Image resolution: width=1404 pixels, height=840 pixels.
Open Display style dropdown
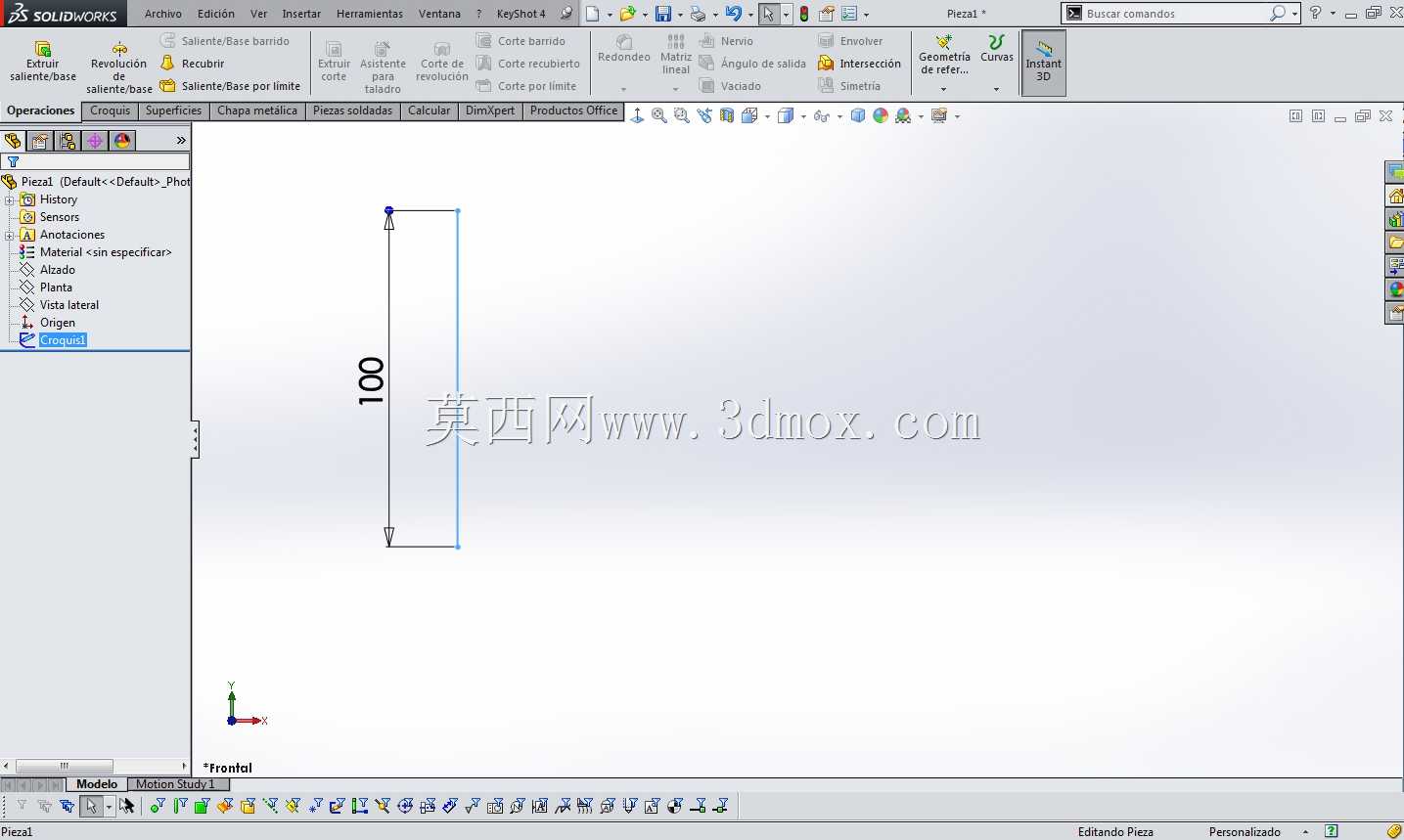(803, 116)
